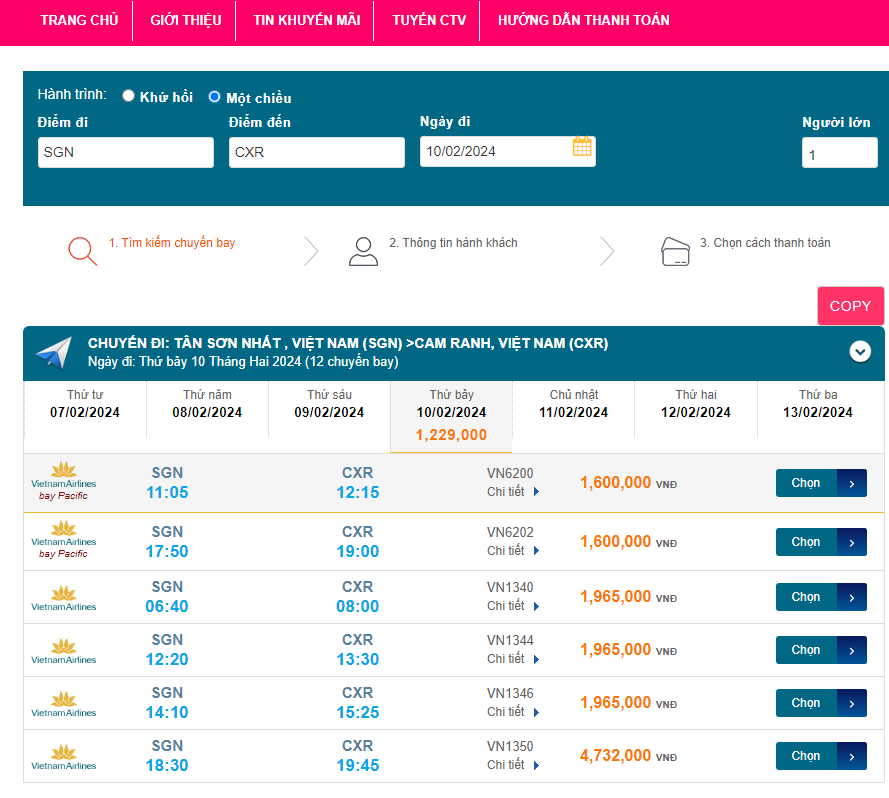Screen dimensions: 889x798
Task: Open the Tin Khuyến Mãi menu
Action: 306,20
